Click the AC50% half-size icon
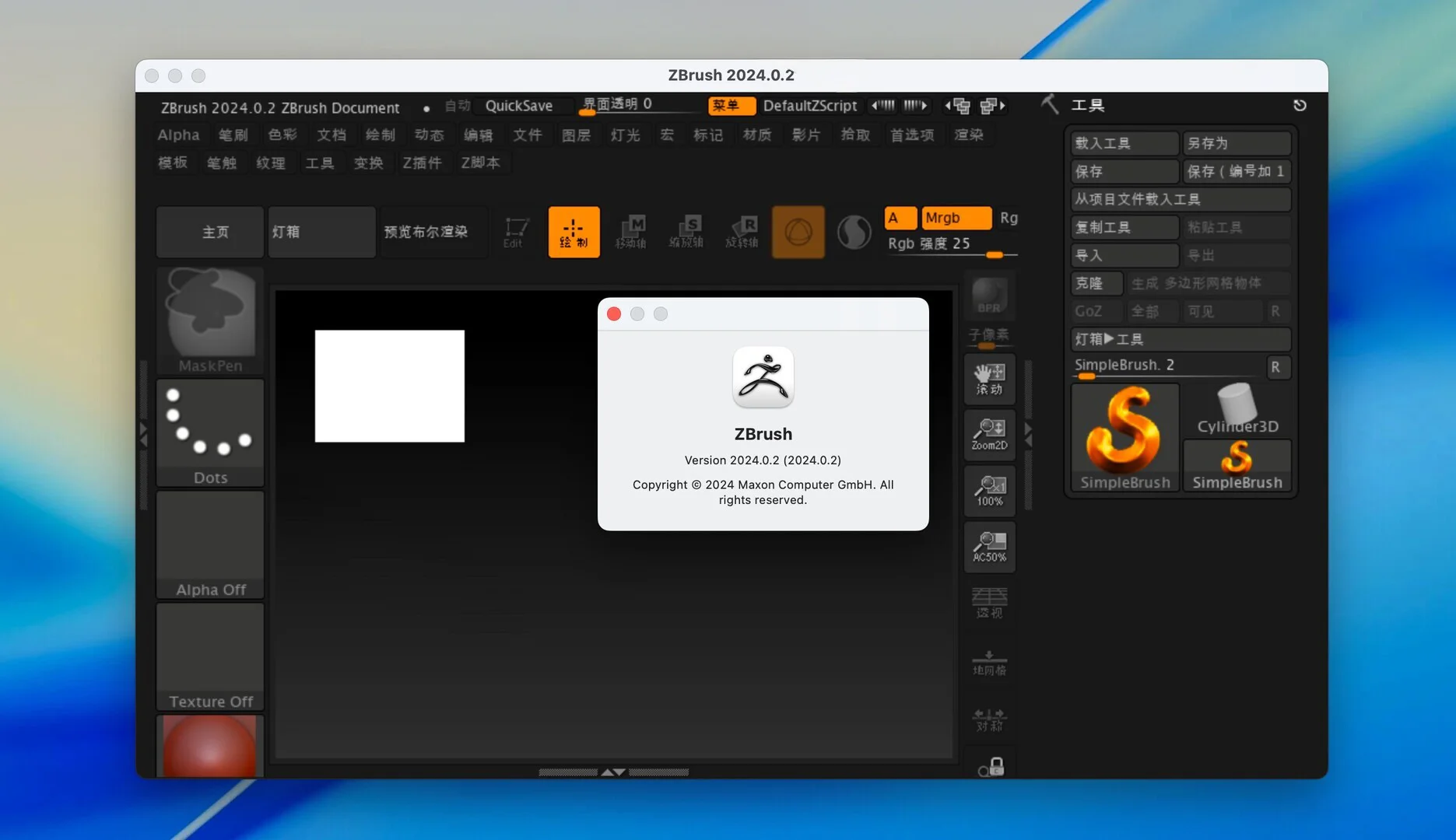1456x840 pixels. [989, 547]
